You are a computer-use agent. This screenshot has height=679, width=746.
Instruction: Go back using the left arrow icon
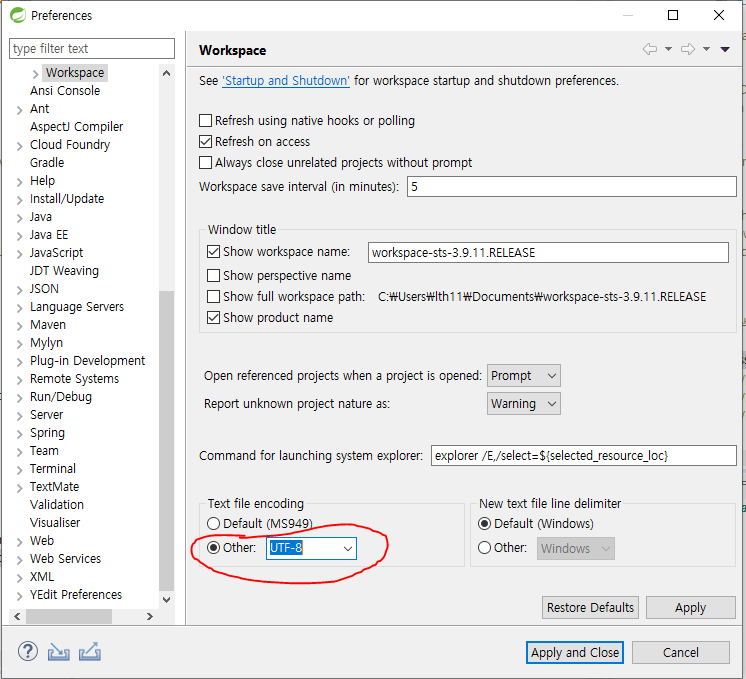pyautogui.click(x=650, y=49)
